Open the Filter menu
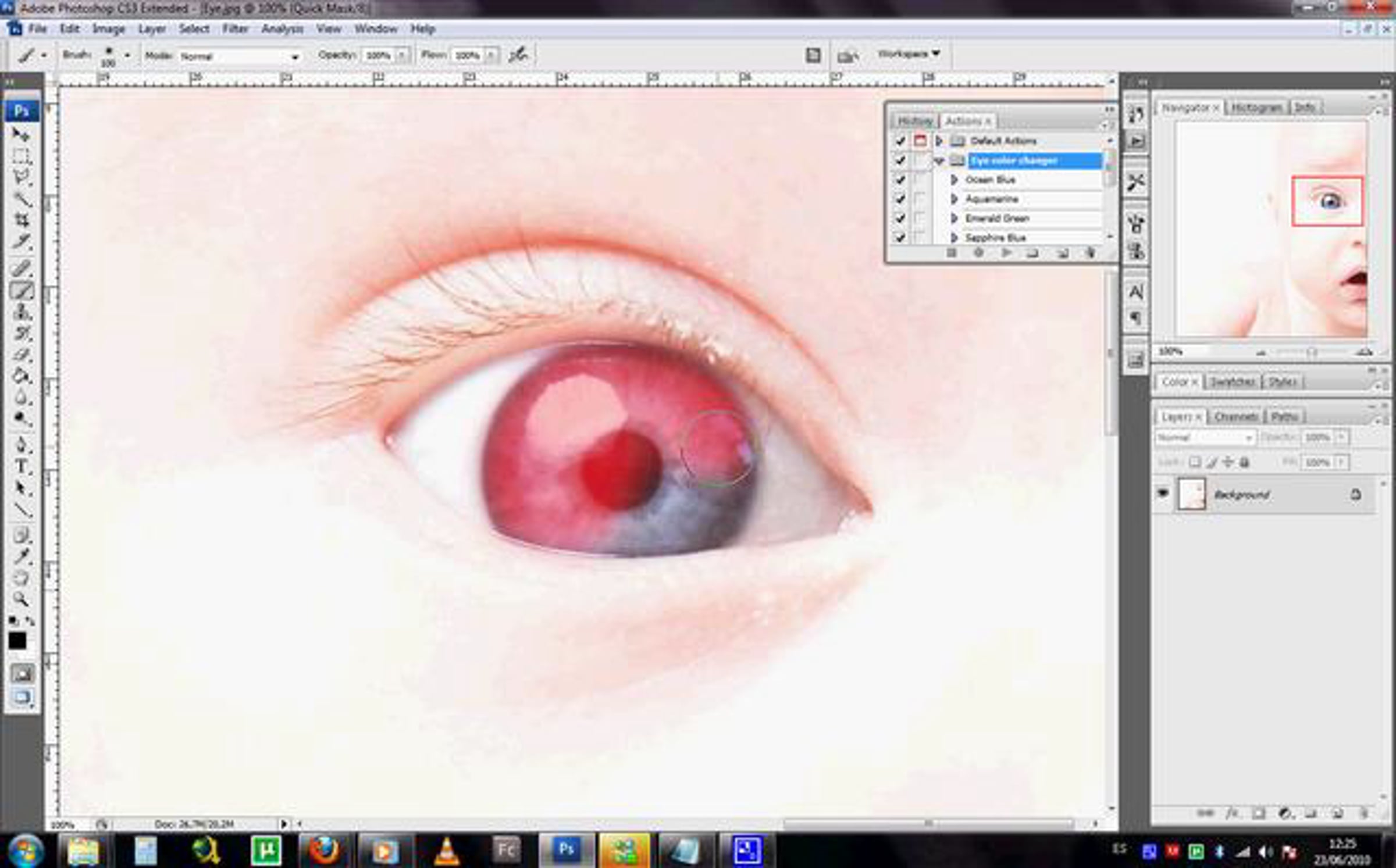The width and height of the screenshot is (1396, 868). pyautogui.click(x=235, y=28)
